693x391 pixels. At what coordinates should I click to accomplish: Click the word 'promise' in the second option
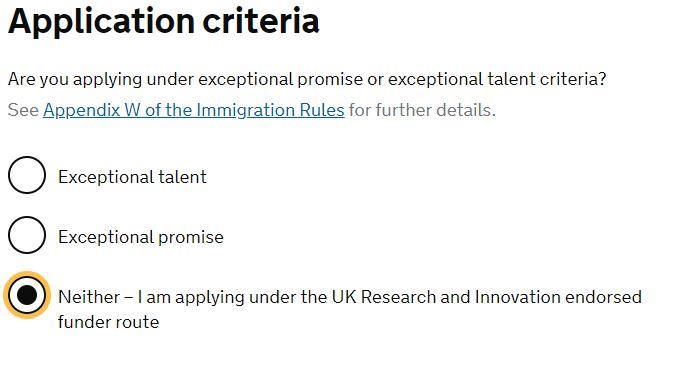click(x=191, y=238)
